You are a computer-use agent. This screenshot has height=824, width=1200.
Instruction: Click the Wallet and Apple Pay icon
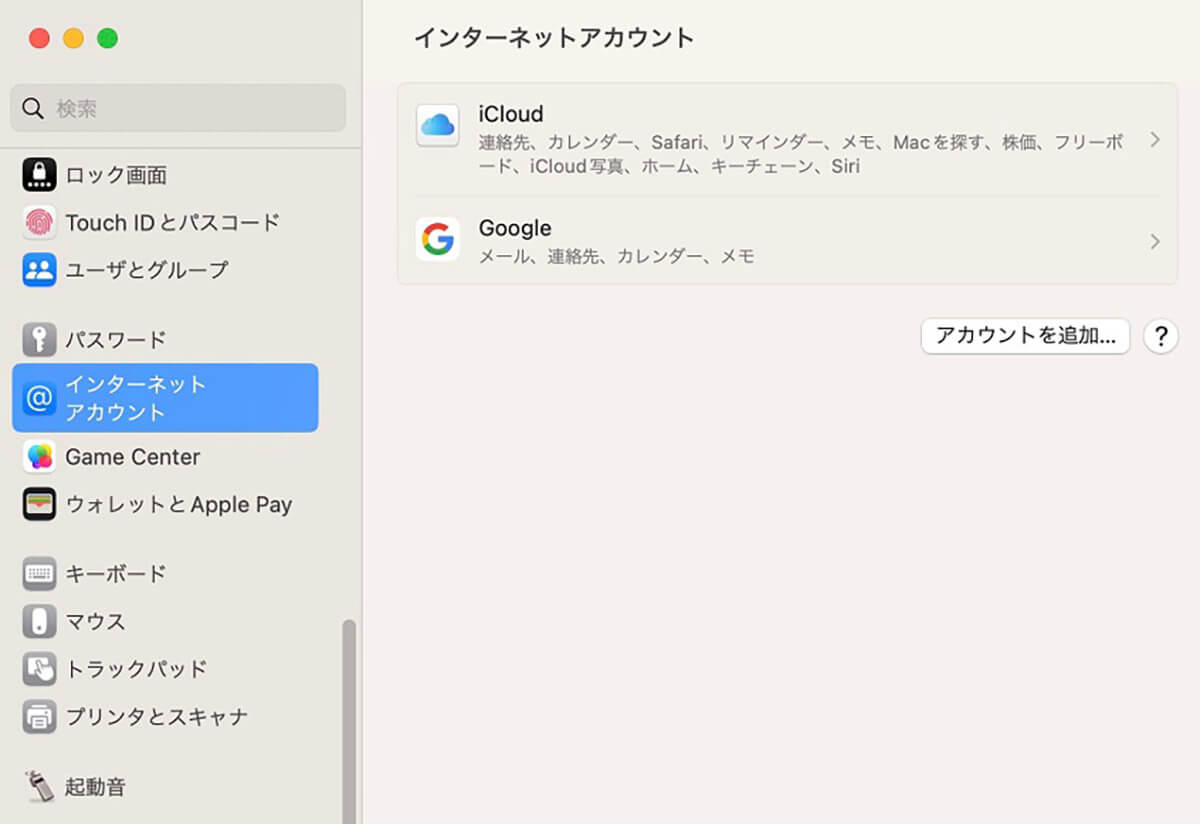(39, 504)
